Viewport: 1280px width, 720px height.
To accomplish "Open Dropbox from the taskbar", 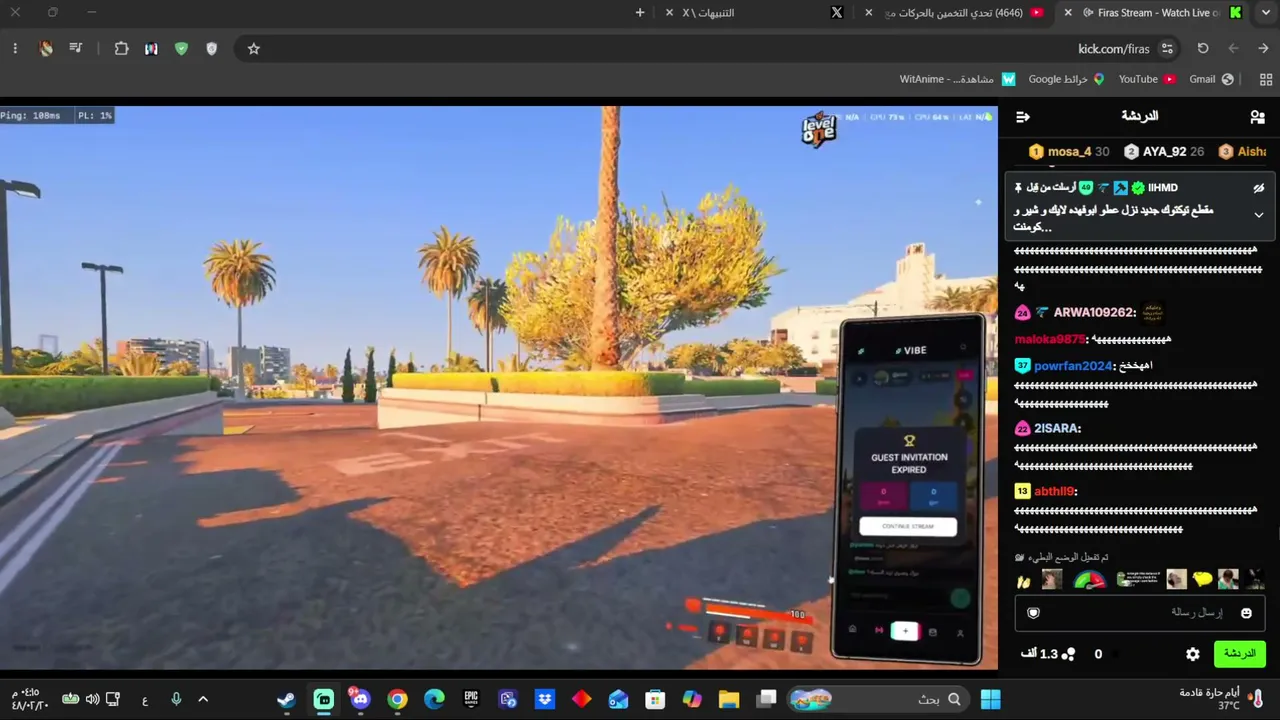I will tap(545, 699).
